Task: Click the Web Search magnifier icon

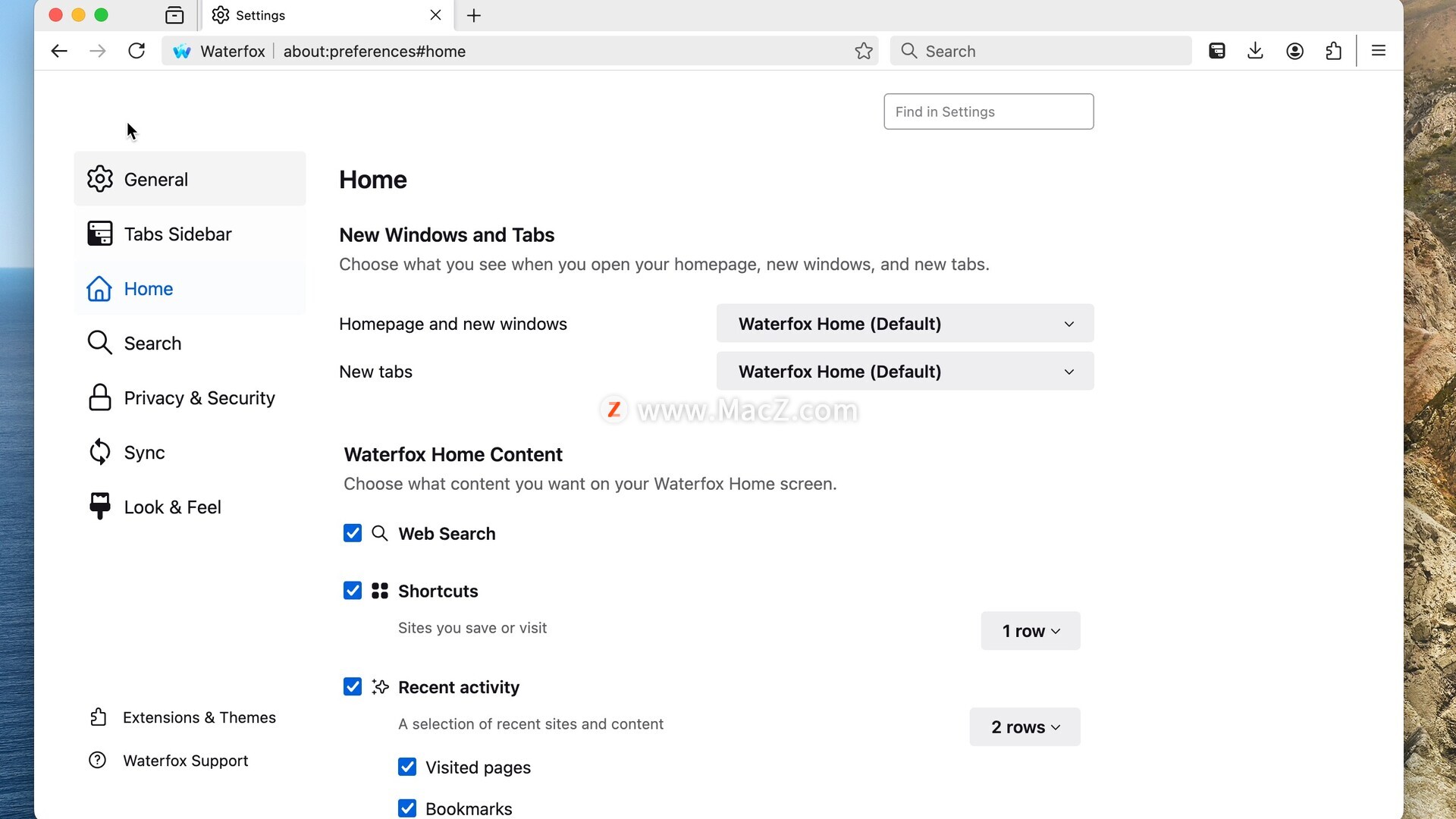Action: coord(380,533)
